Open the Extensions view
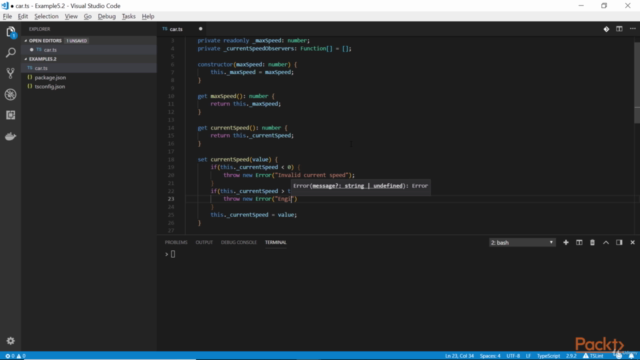This screenshot has width=640, height=360. (11, 115)
